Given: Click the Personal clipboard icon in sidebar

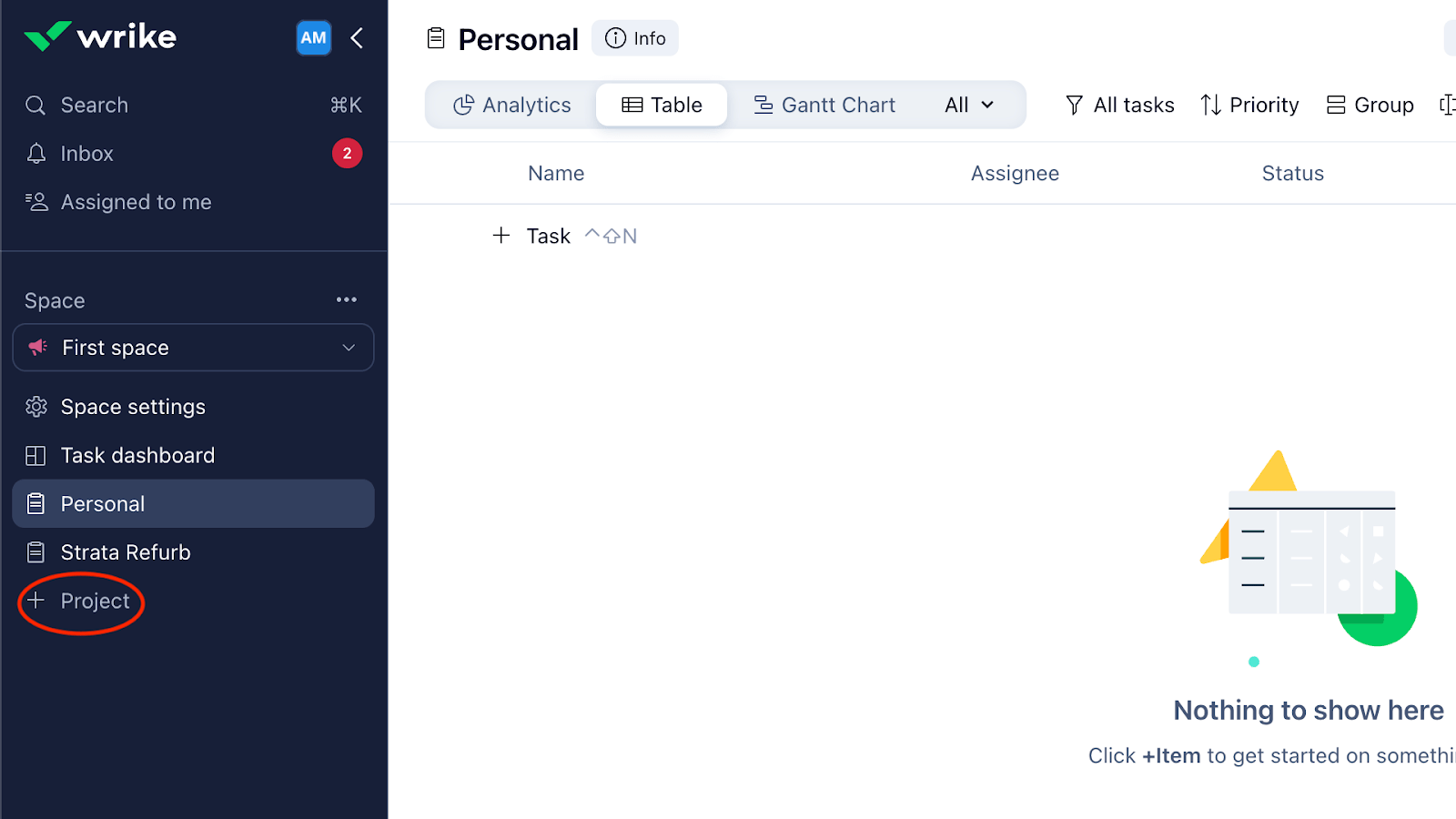Looking at the screenshot, I should coord(35,503).
